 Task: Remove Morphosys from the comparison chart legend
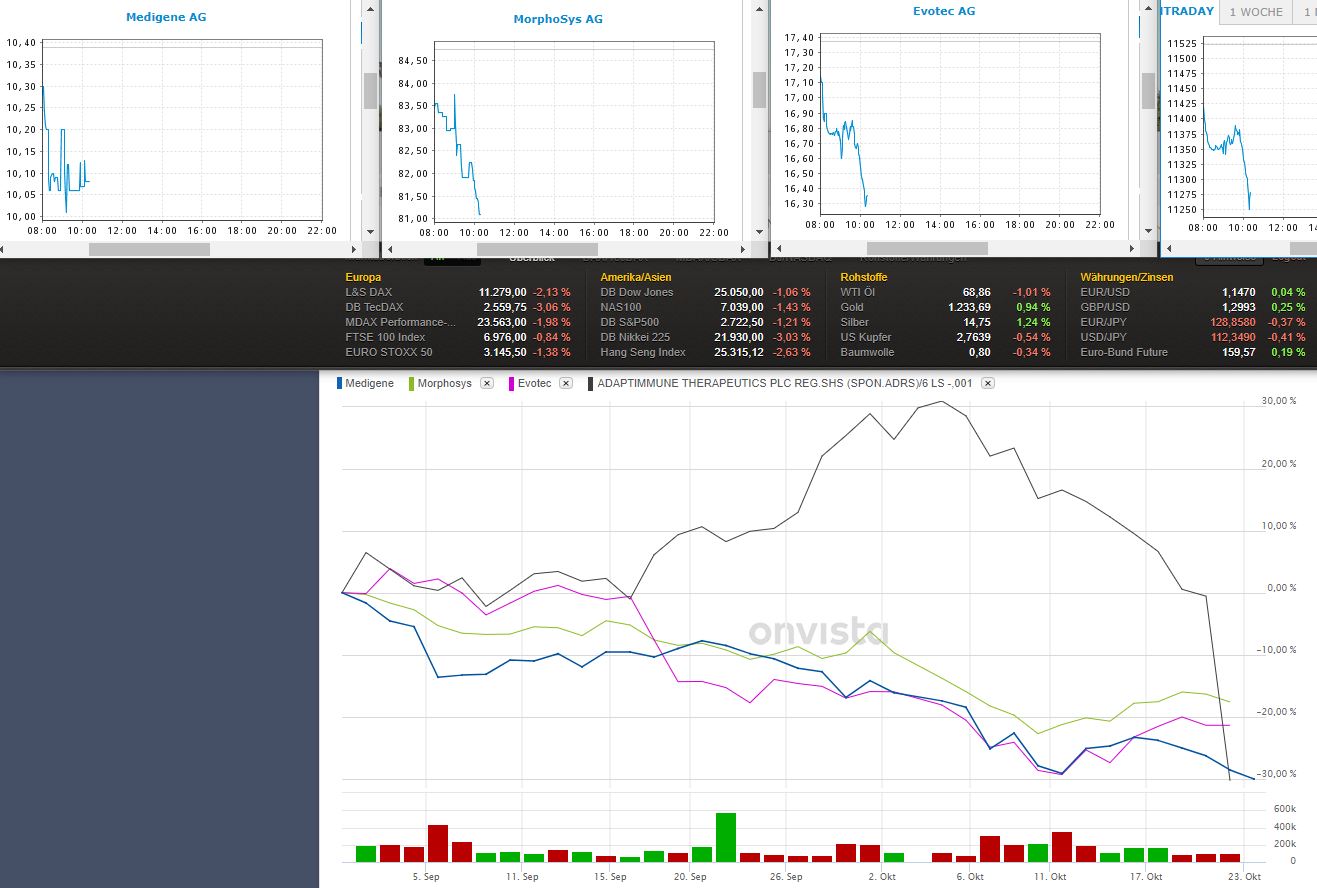pyautogui.click(x=486, y=383)
